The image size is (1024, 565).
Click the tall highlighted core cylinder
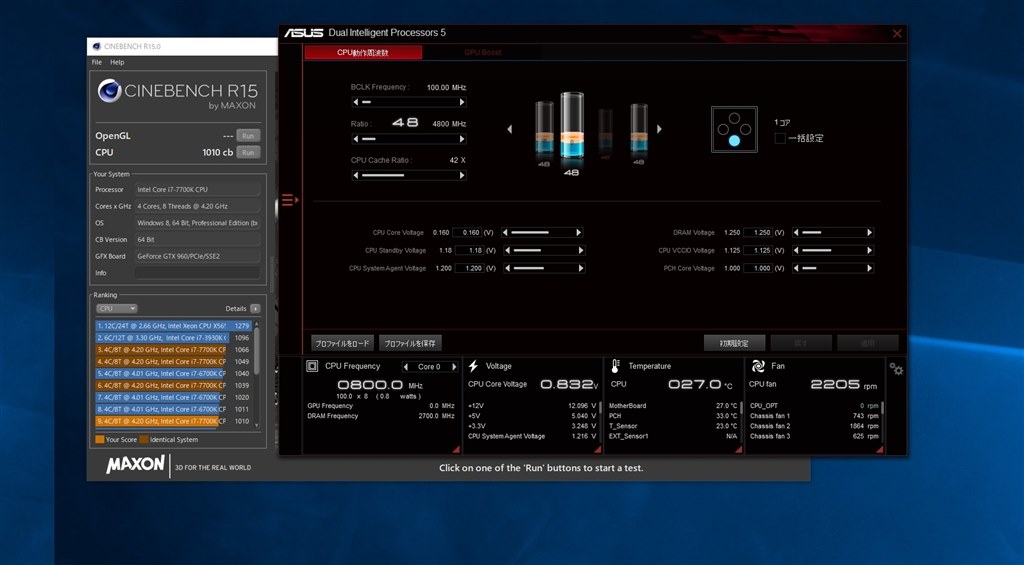pos(571,125)
